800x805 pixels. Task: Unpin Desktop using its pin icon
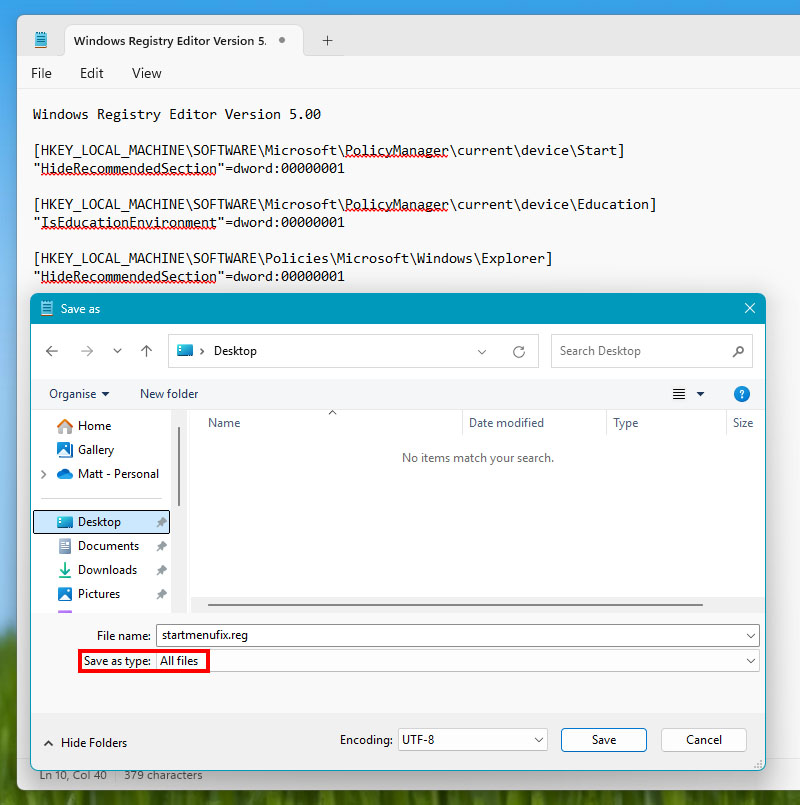tap(161, 522)
